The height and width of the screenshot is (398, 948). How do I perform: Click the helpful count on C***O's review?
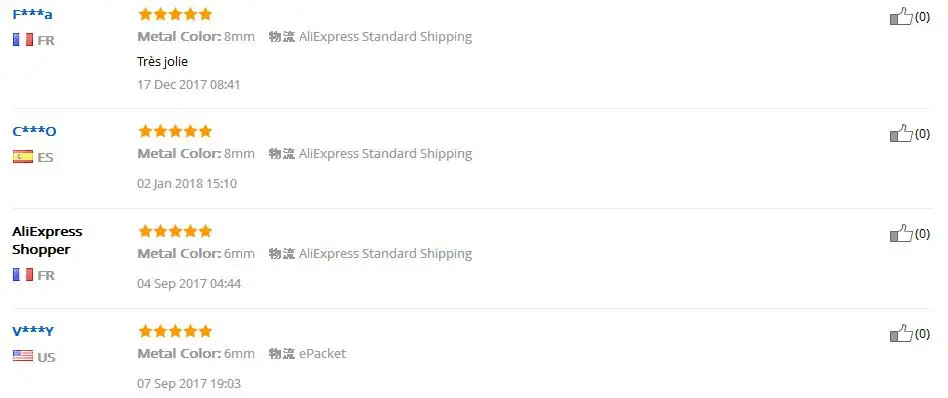tap(922, 134)
